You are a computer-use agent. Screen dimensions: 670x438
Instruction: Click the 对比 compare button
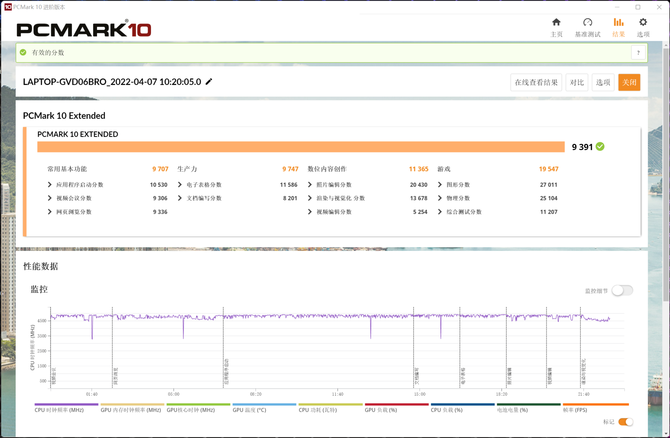tap(576, 83)
